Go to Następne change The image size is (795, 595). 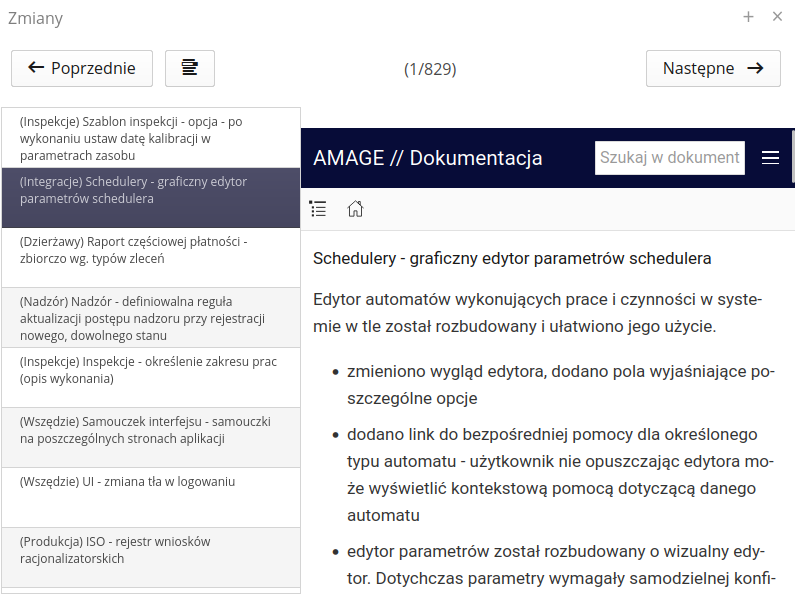click(x=713, y=68)
